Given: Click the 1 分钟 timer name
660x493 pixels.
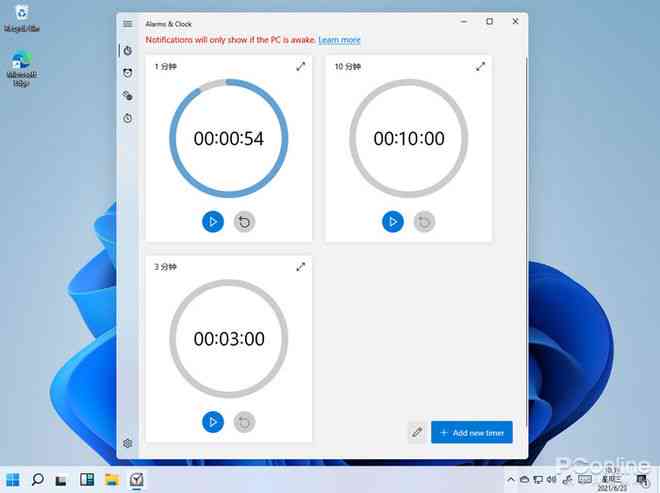Looking at the screenshot, I should click(x=165, y=67).
